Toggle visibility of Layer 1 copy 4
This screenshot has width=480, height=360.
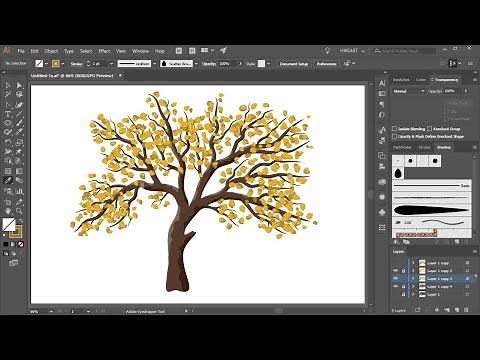(396, 286)
